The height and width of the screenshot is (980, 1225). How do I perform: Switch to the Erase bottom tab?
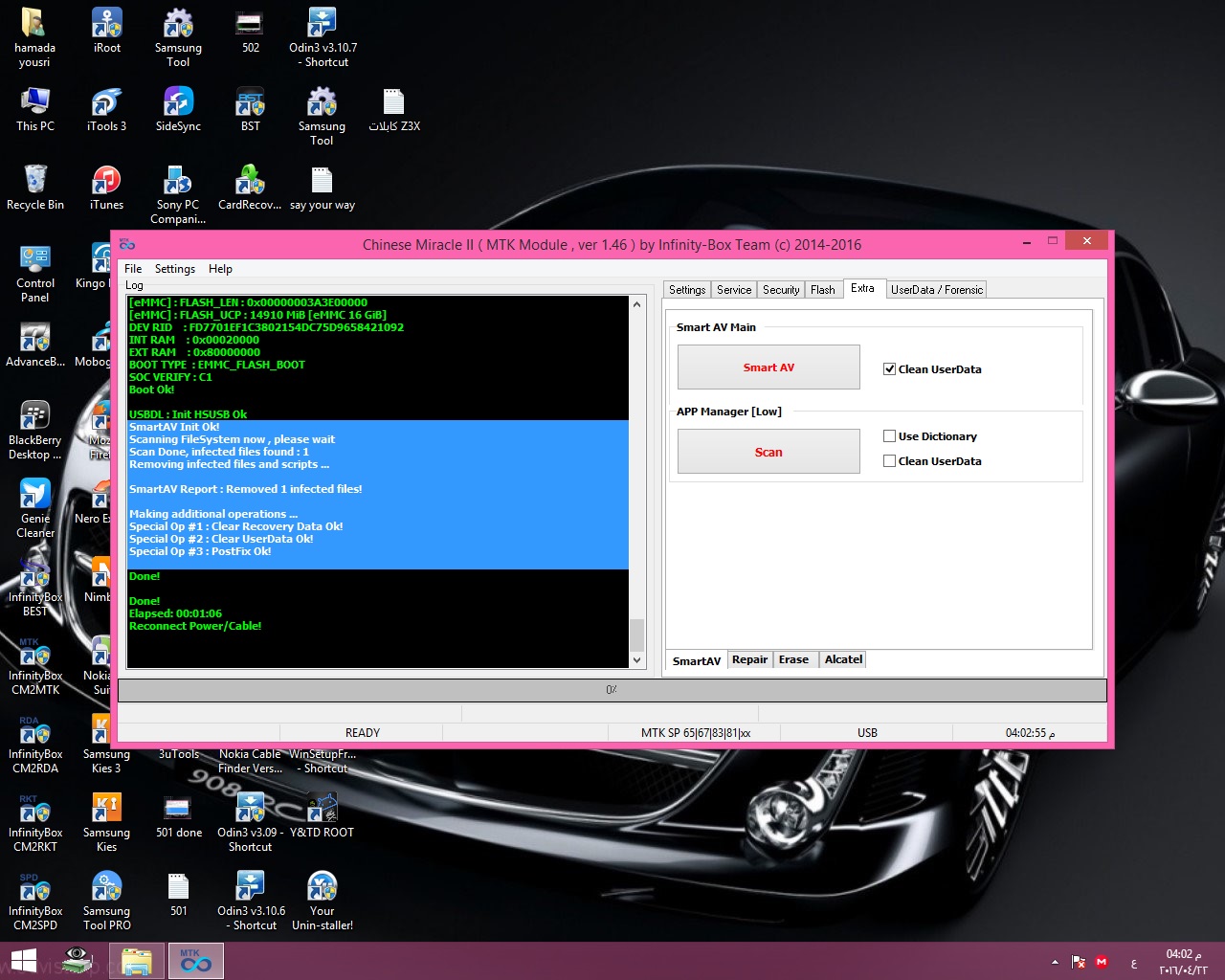pyautogui.click(x=794, y=659)
